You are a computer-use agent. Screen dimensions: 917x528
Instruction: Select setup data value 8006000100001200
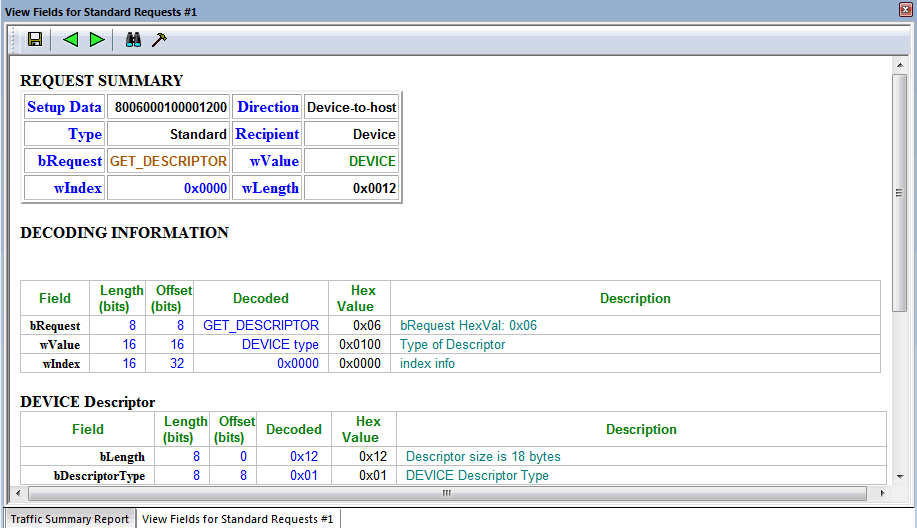click(170, 108)
